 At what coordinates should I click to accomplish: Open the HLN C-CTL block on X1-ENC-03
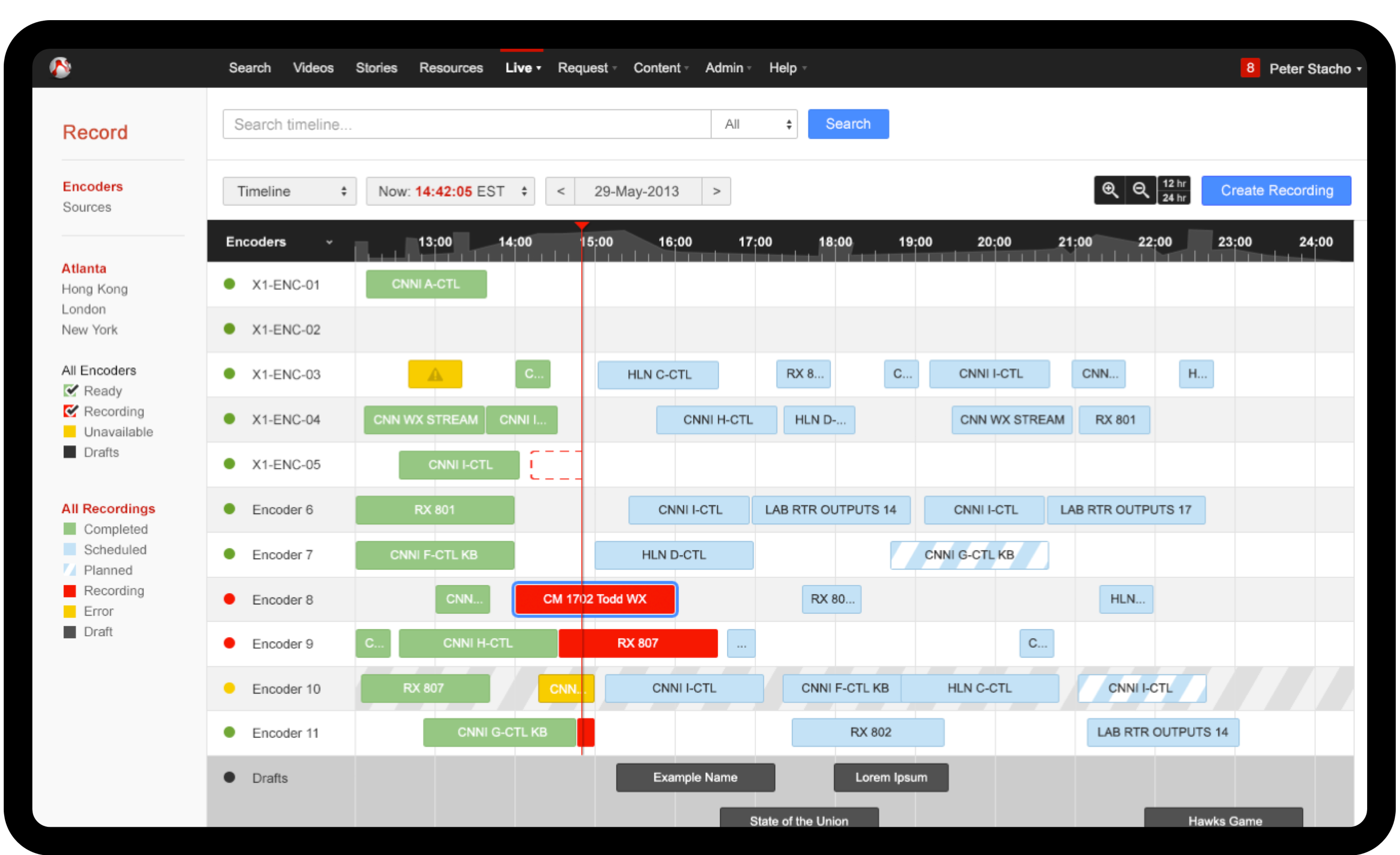click(658, 374)
